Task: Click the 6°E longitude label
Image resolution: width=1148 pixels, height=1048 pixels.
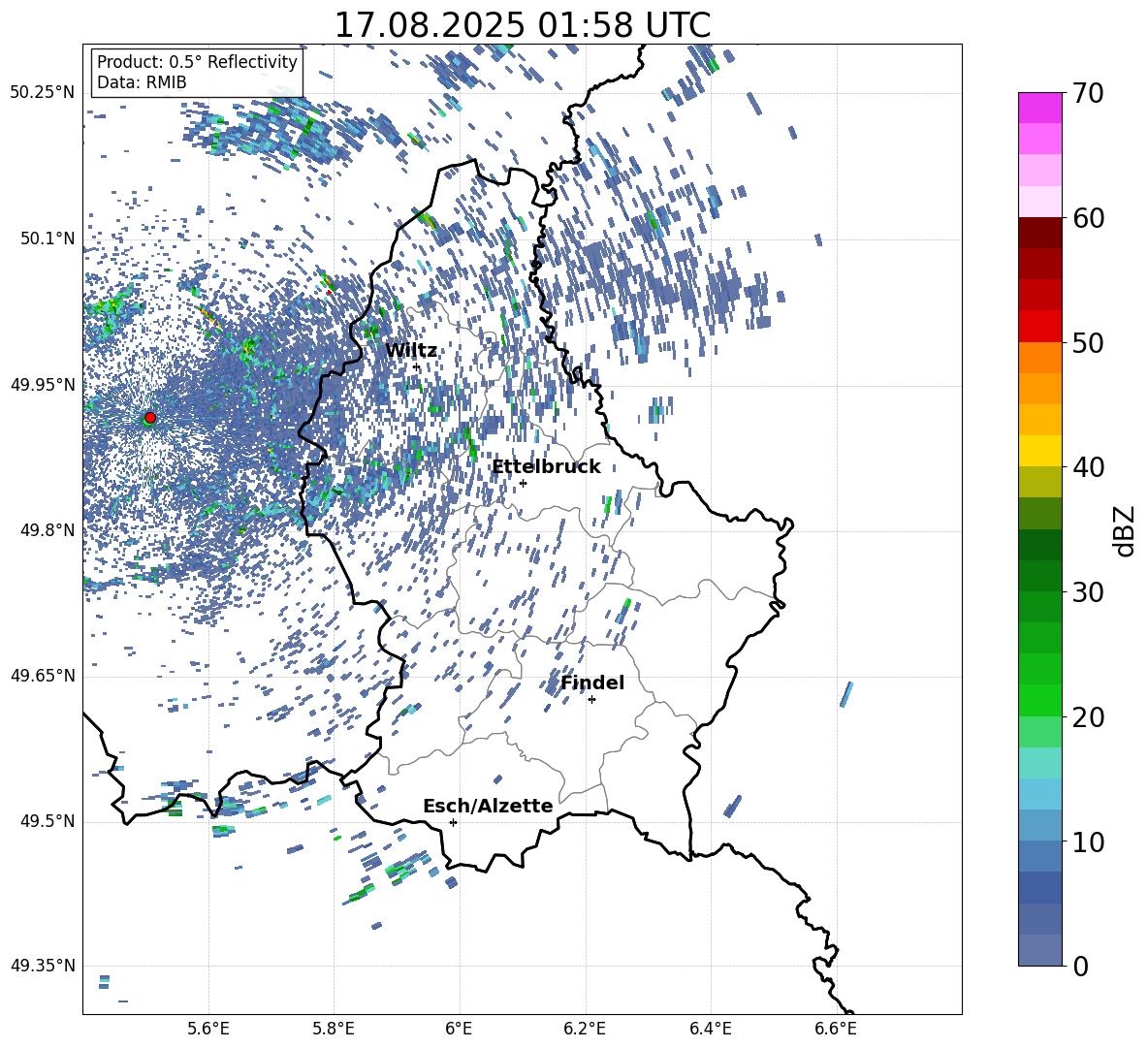Action: tap(459, 1029)
